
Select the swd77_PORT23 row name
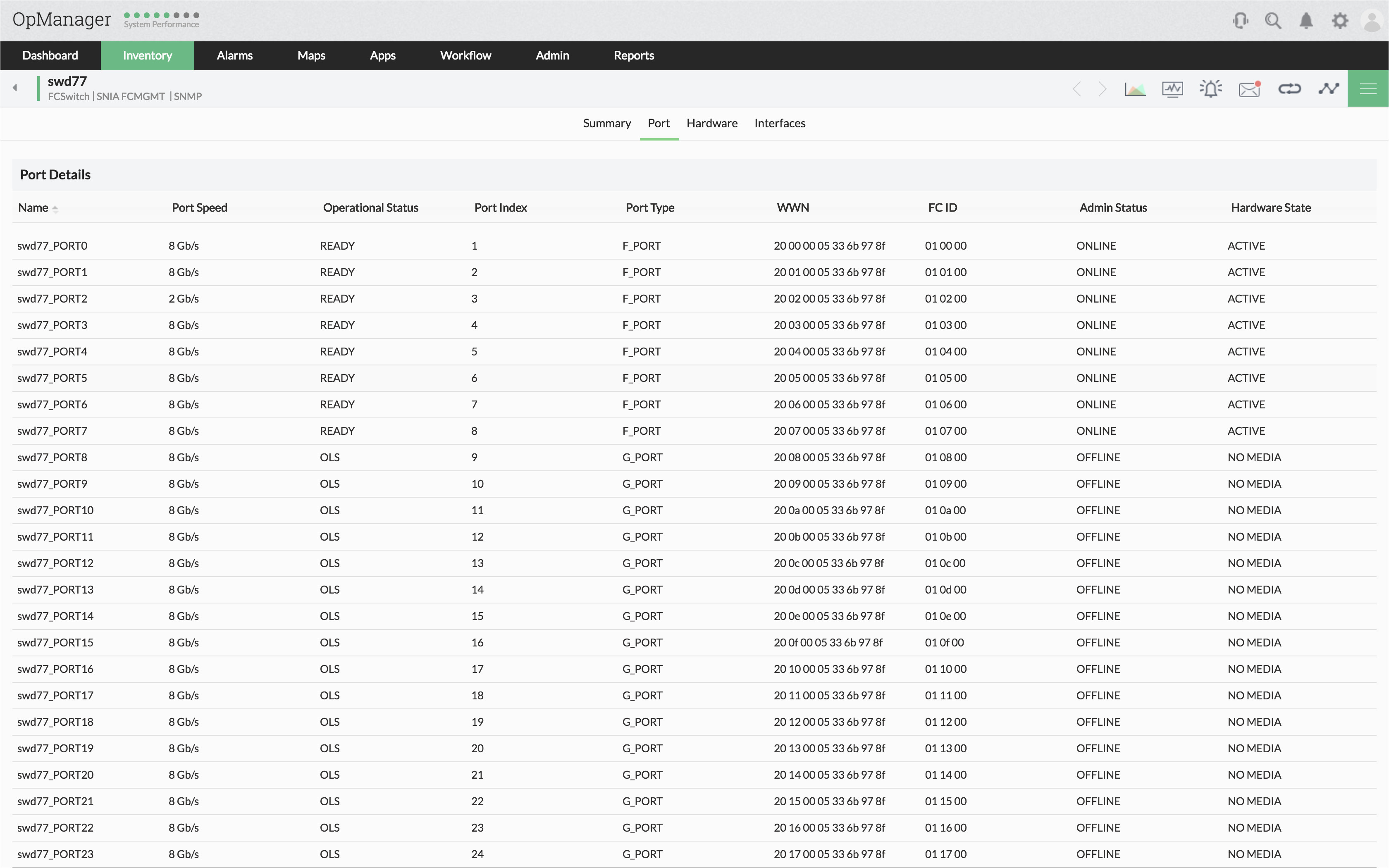tap(55, 854)
